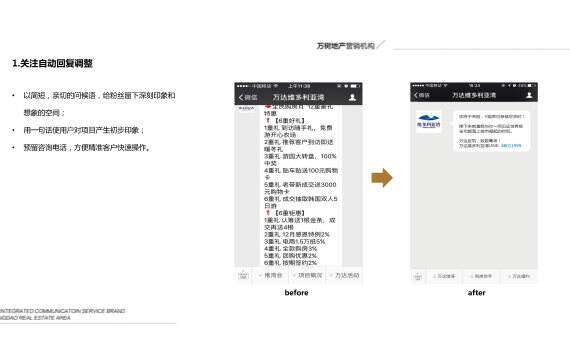Open the profile icon in before screenshot header
Screen dimensions: 570x360
click(352, 97)
